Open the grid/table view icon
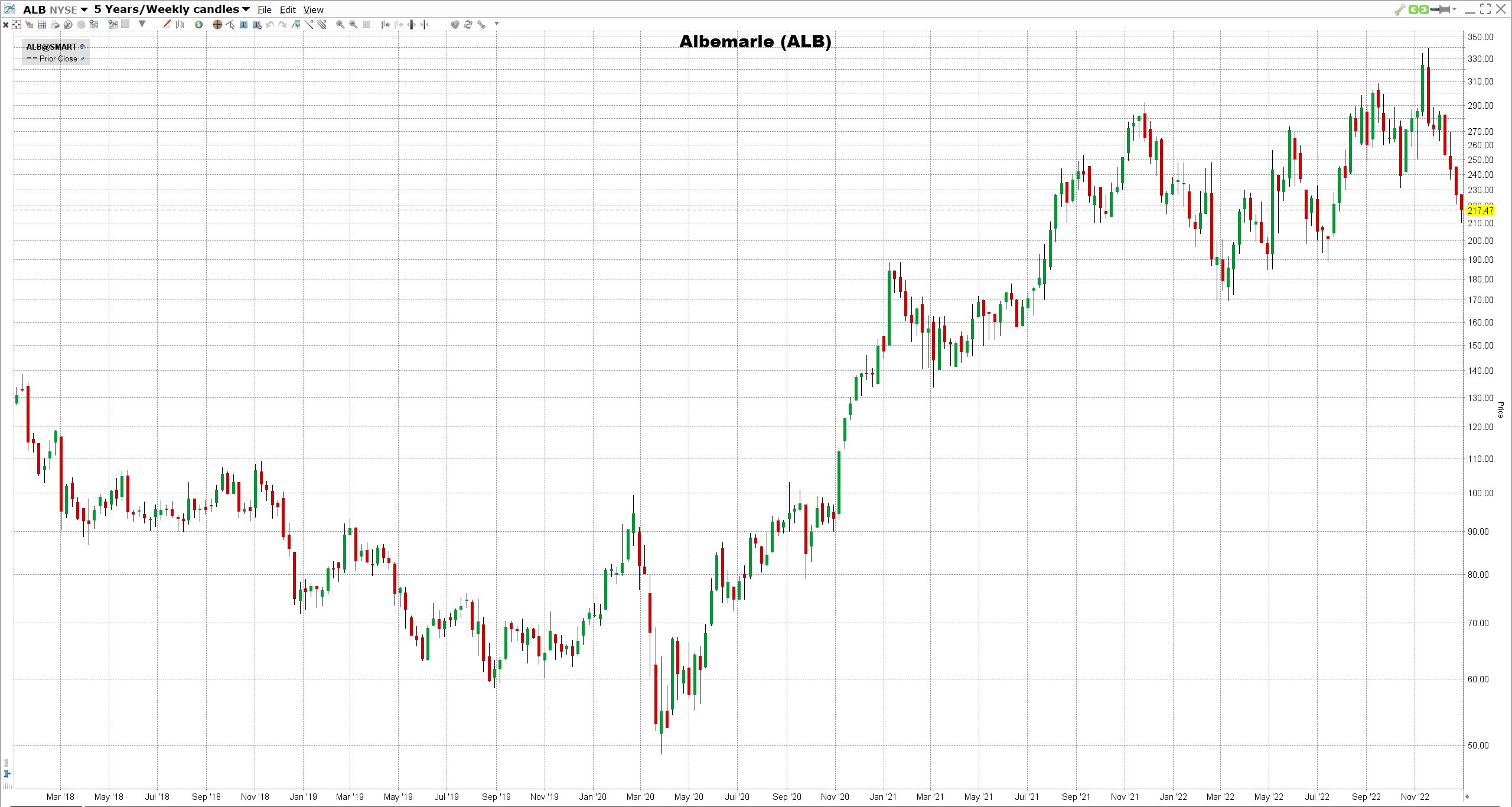 [x=42, y=24]
